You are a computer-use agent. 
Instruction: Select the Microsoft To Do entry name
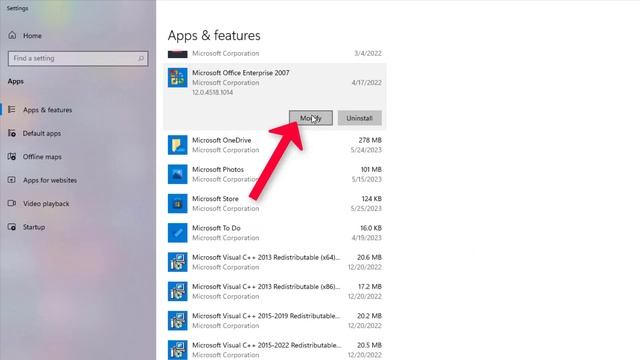[x=216, y=228]
